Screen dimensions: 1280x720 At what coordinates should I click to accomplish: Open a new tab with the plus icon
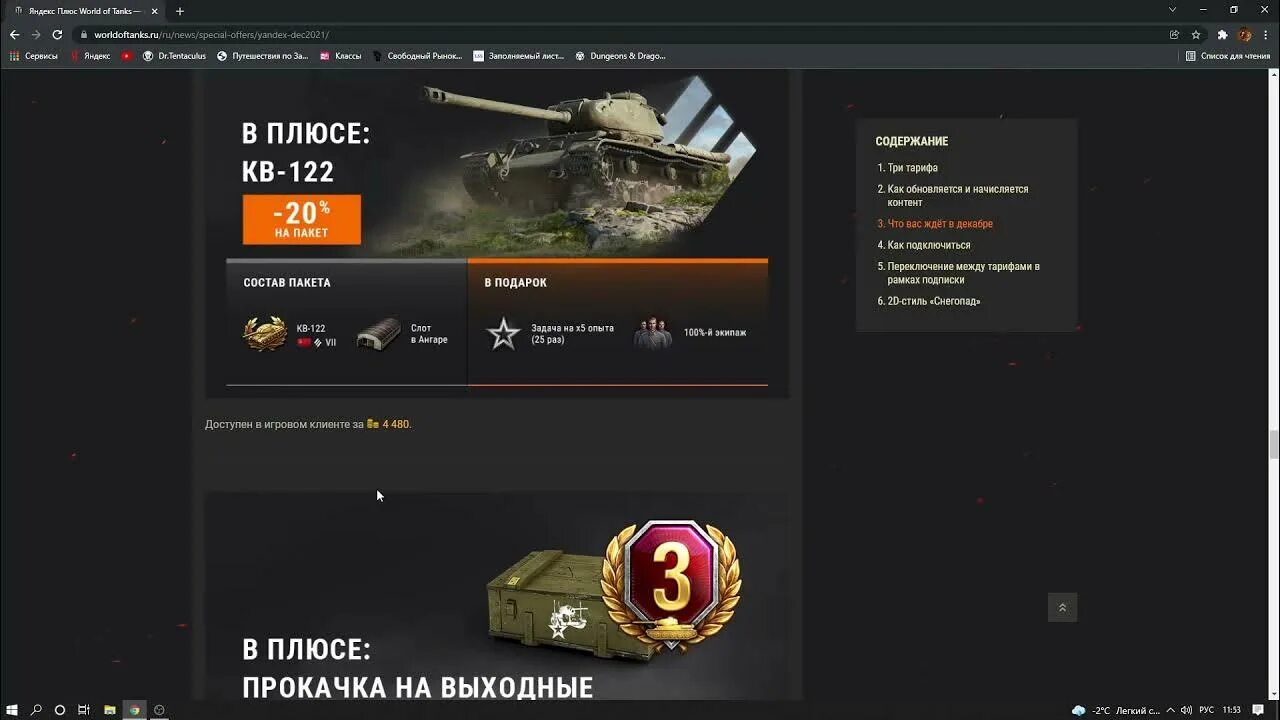pyautogui.click(x=180, y=11)
